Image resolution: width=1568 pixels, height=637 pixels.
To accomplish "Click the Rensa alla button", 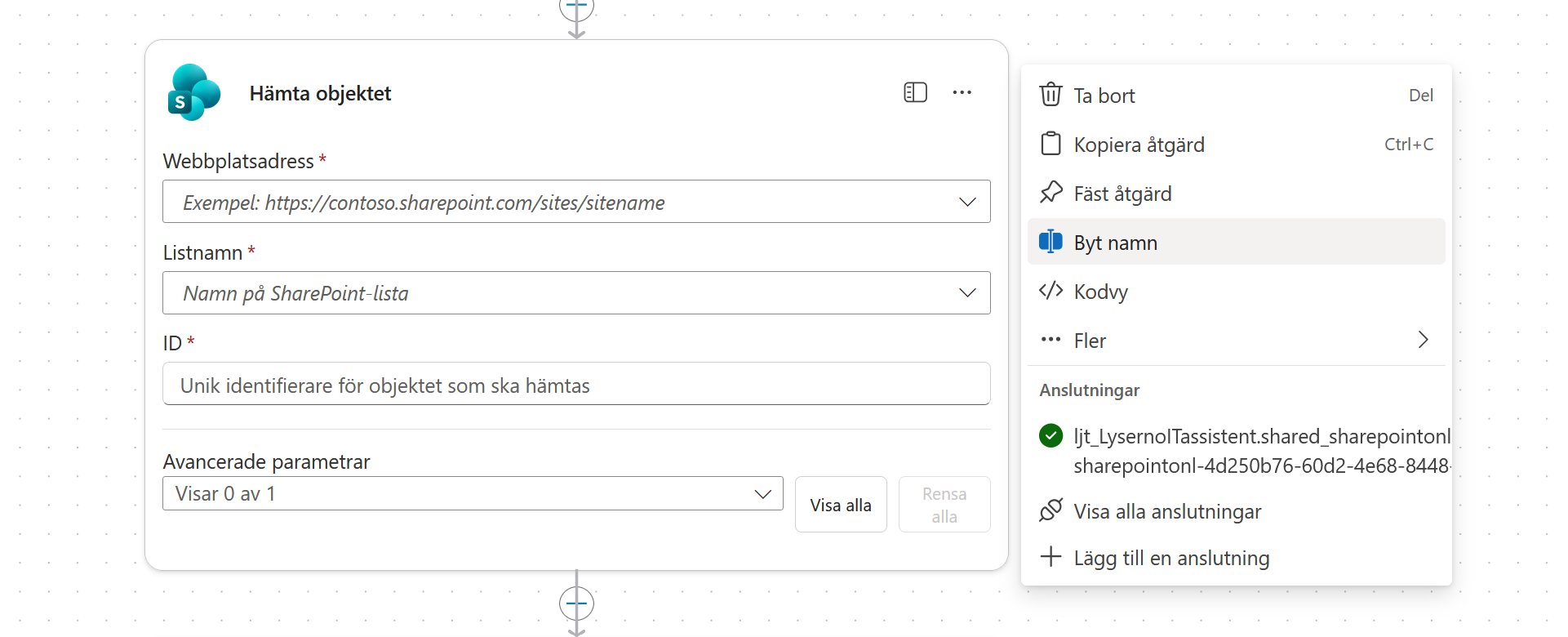I will (x=944, y=505).
